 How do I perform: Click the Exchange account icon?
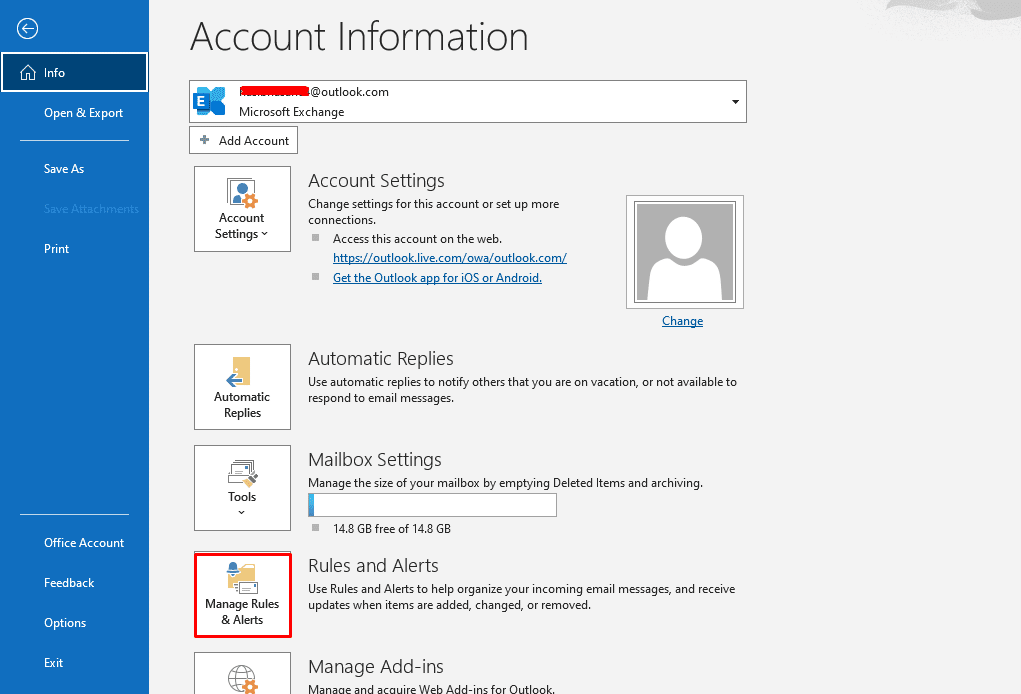(x=210, y=102)
